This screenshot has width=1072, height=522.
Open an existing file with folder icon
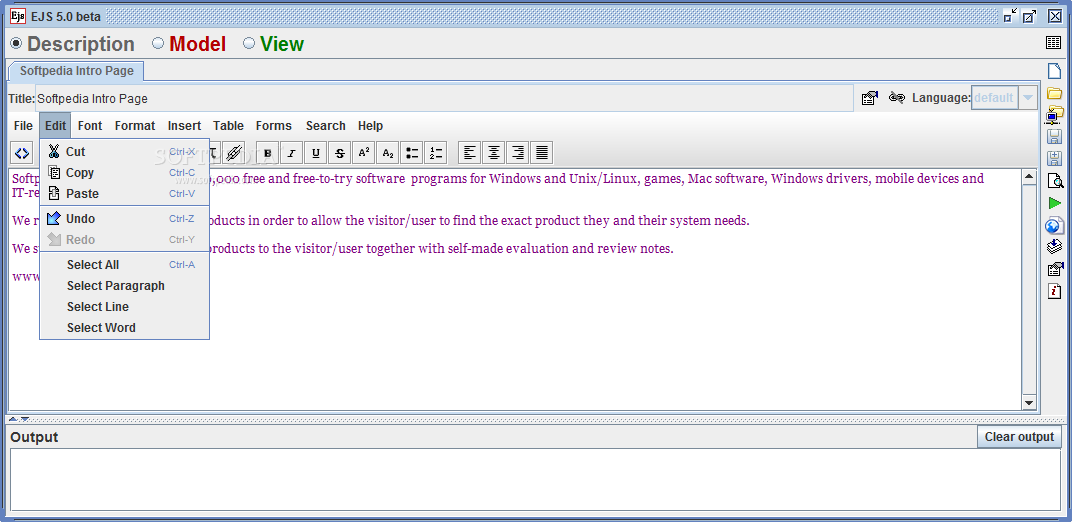(1055, 93)
